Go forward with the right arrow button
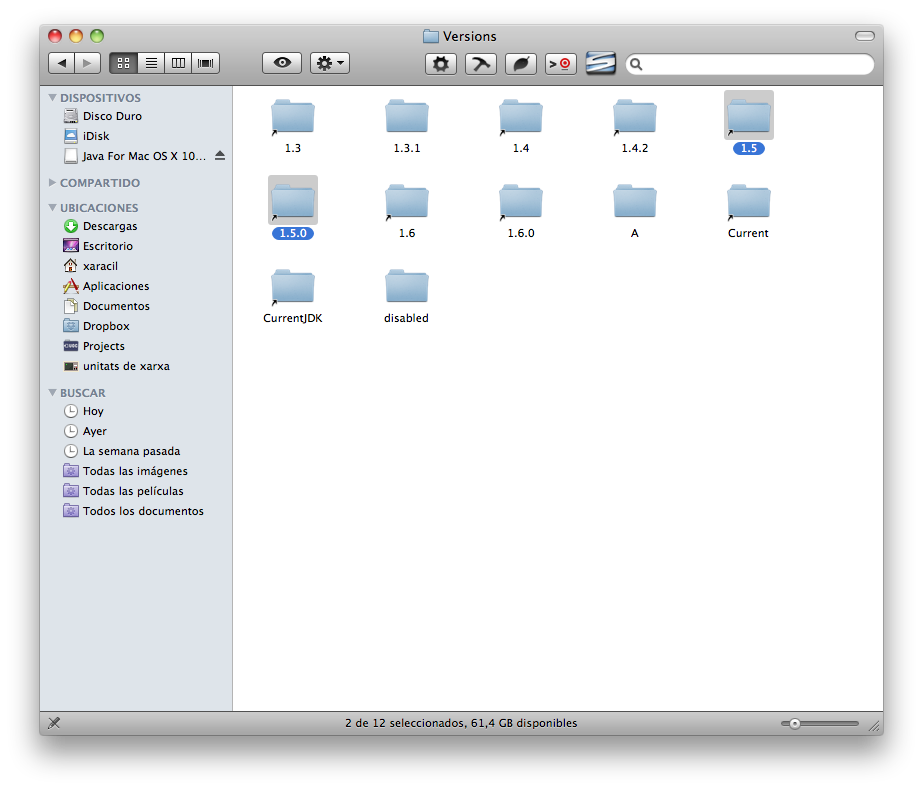Image resolution: width=923 pixels, height=790 pixels. click(88, 63)
